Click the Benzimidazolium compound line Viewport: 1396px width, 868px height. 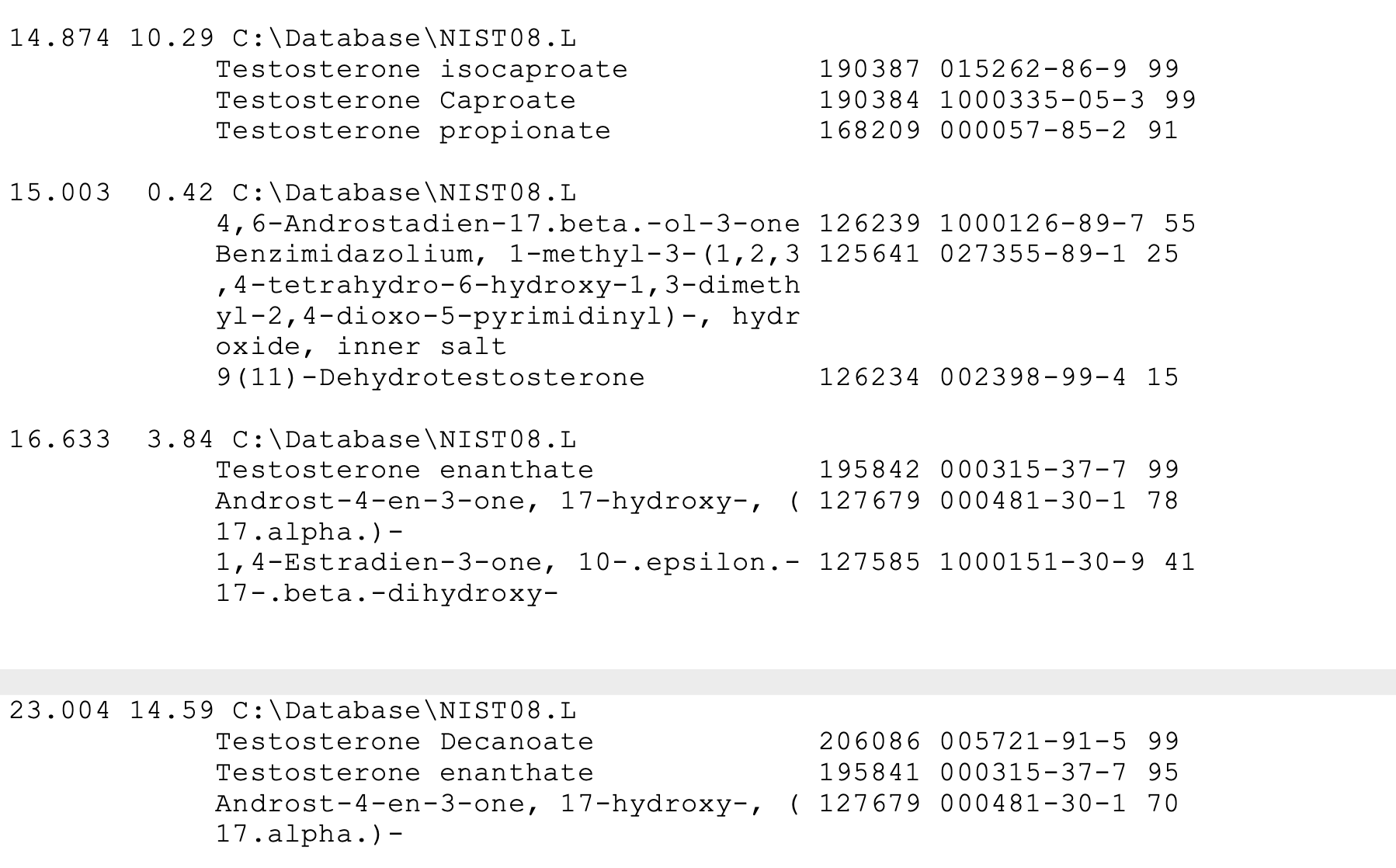(x=507, y=254)
